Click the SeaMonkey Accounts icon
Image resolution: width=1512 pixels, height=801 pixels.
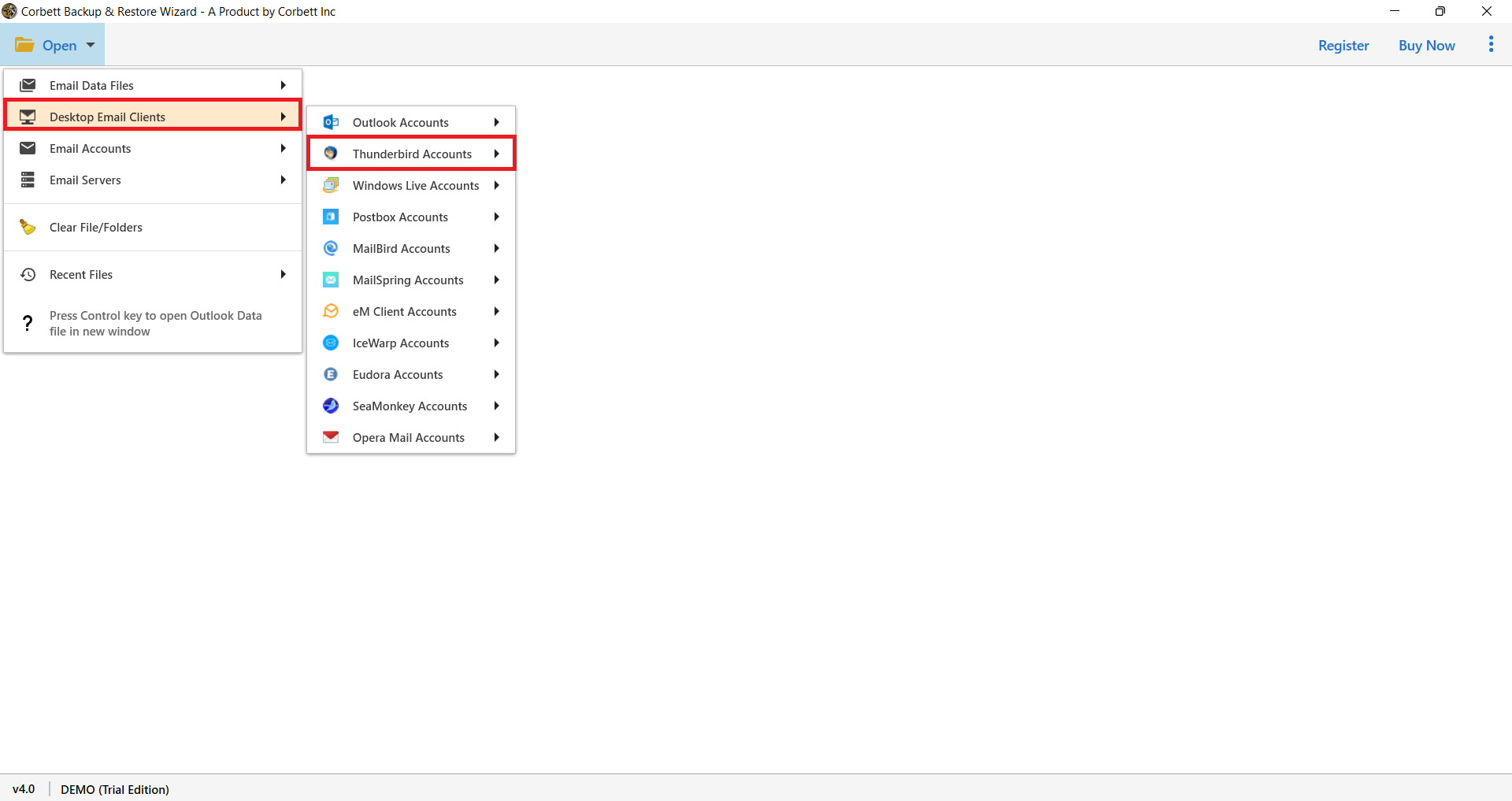331,406
